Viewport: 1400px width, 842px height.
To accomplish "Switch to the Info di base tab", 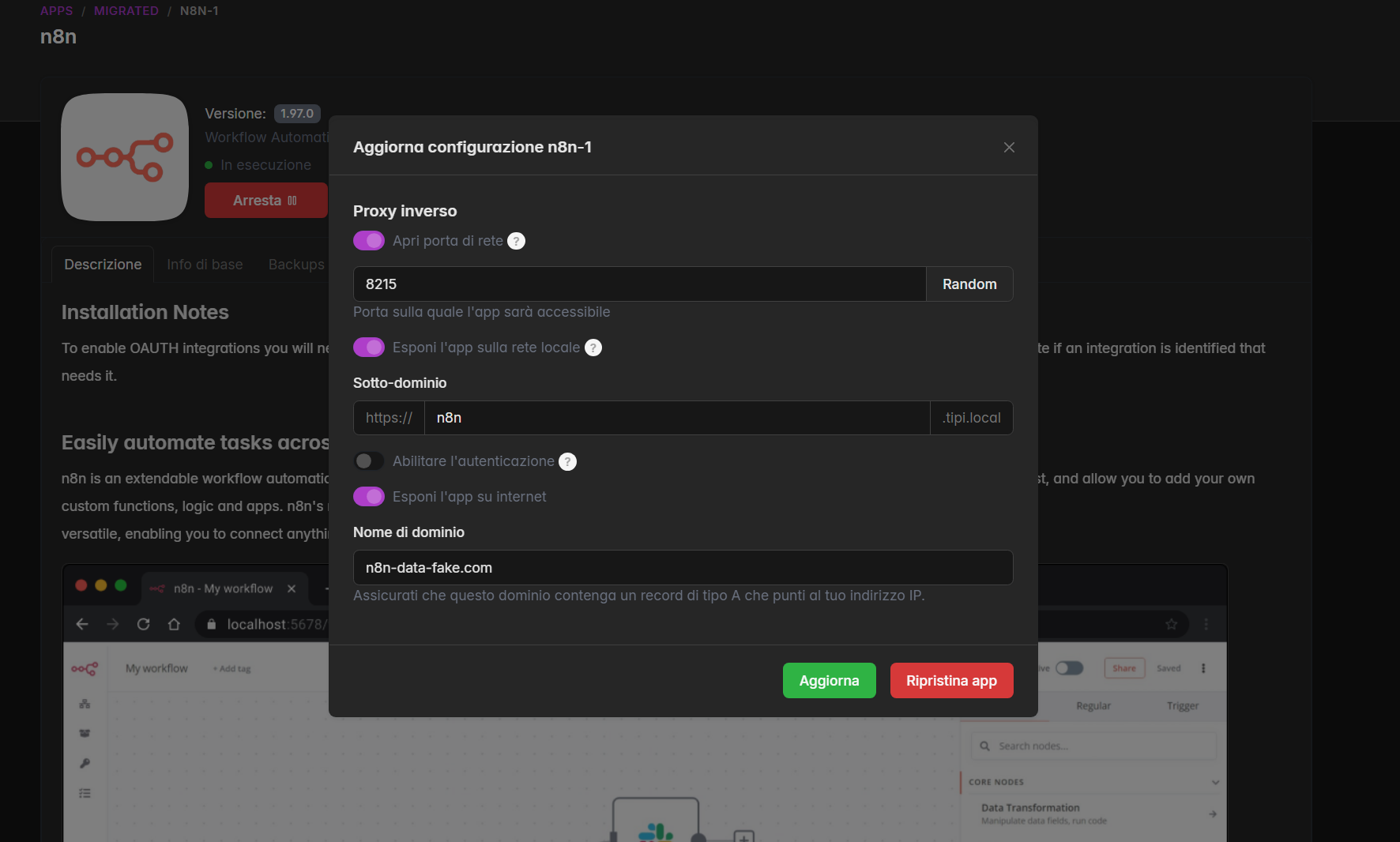I will pyautogui.click(x=205, y=265).
